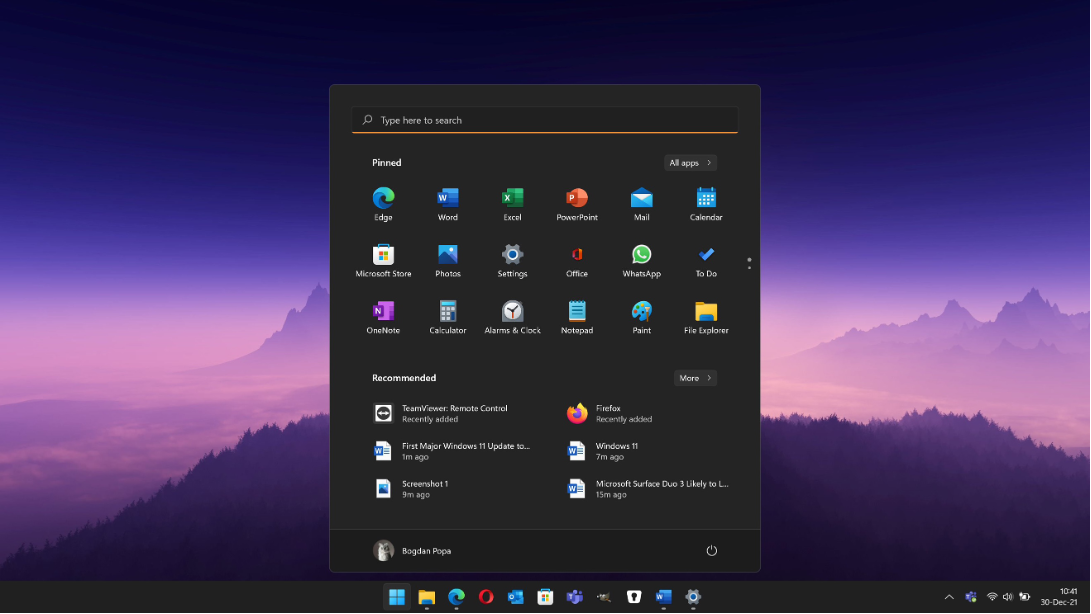The width and height of the screenshot is (1091, 614).
Task: Open Bogdan Popa user account menu
Action: pyautogui.click(x=412, y=551)
